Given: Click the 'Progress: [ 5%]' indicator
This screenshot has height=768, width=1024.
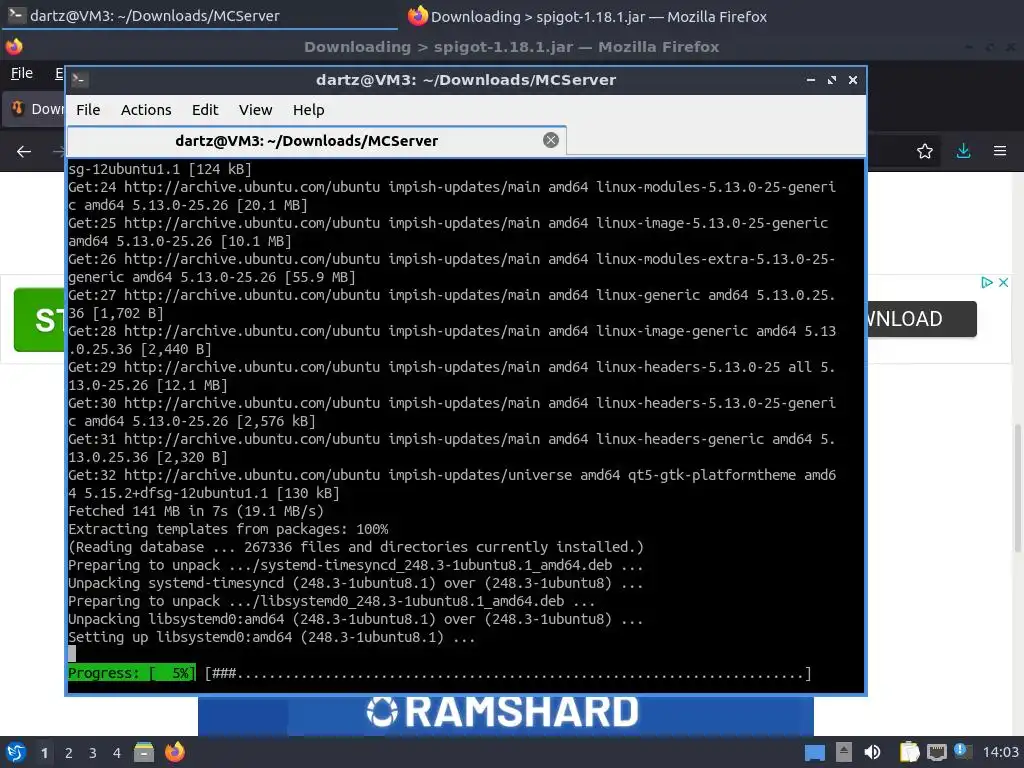Looking at the screenshot, I should pyautogui.click(x=131, y=673).
